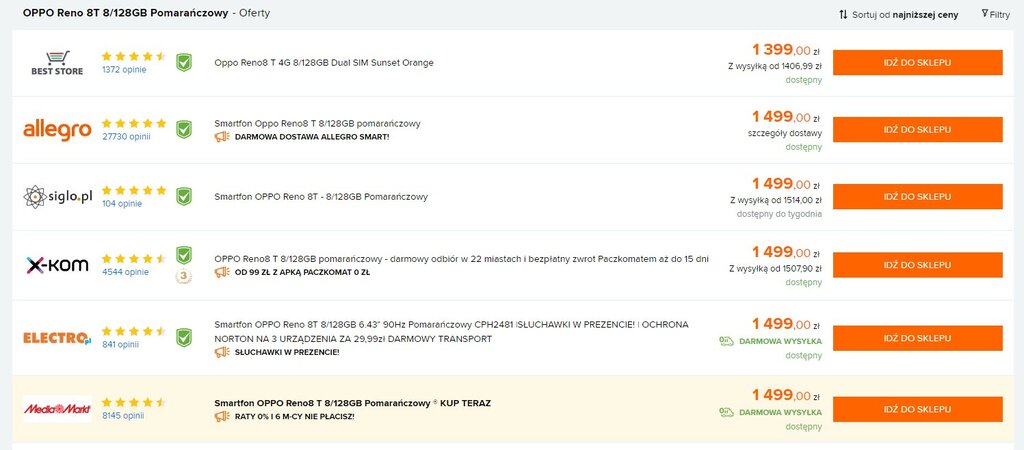Open the Electro.pl CPH2481 offer title

click(x=451, y=332)
